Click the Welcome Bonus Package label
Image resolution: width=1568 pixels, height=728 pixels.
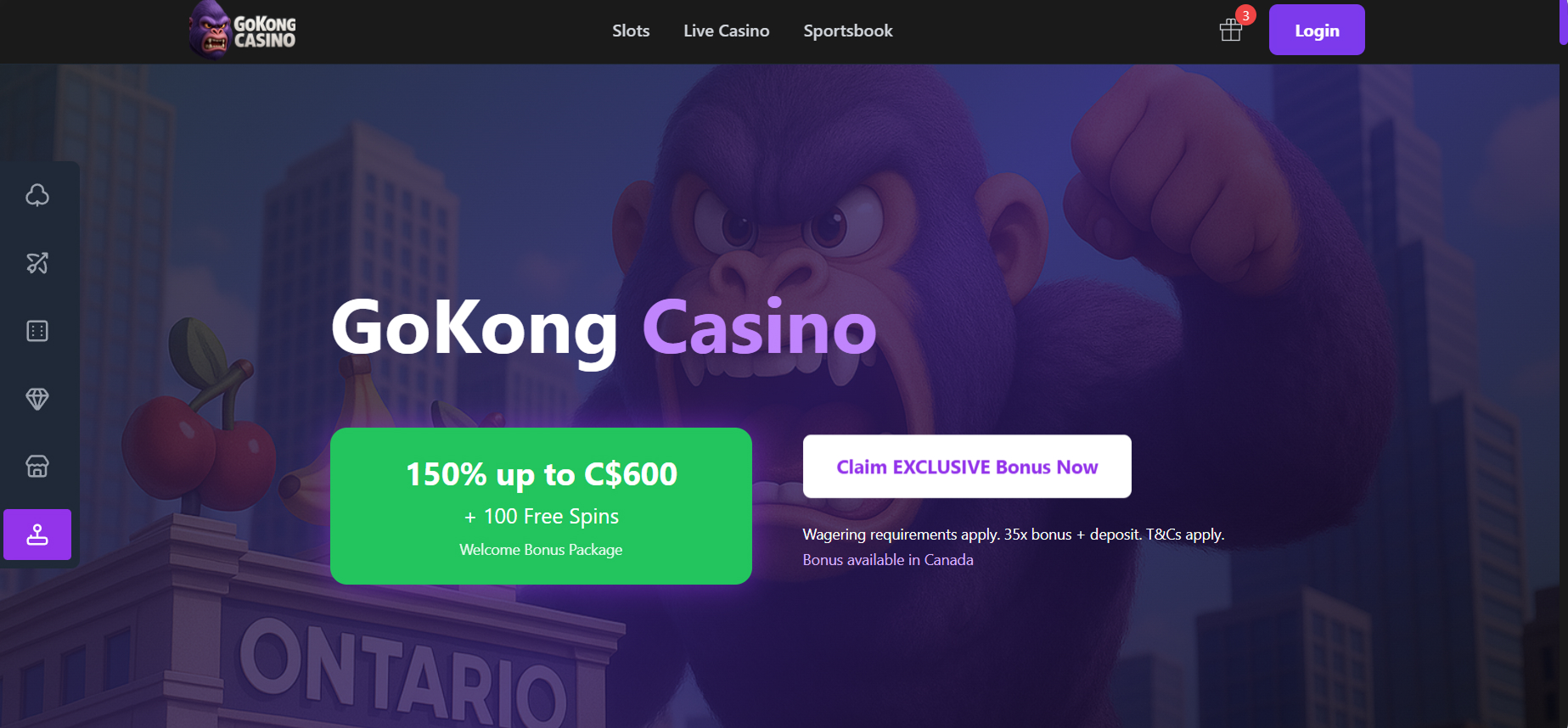541,550
